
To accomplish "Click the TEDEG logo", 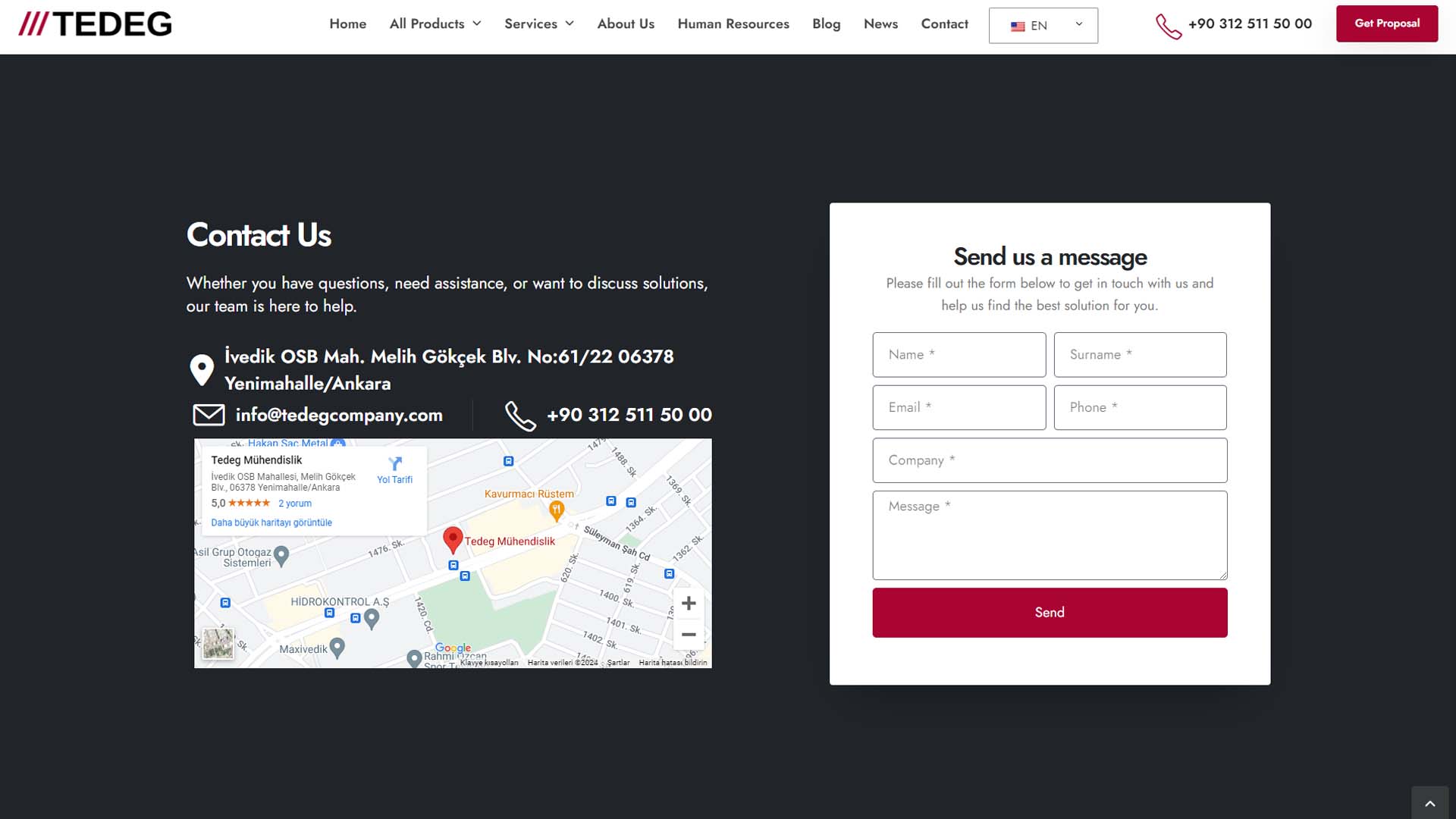I will (x=96, y=24).
